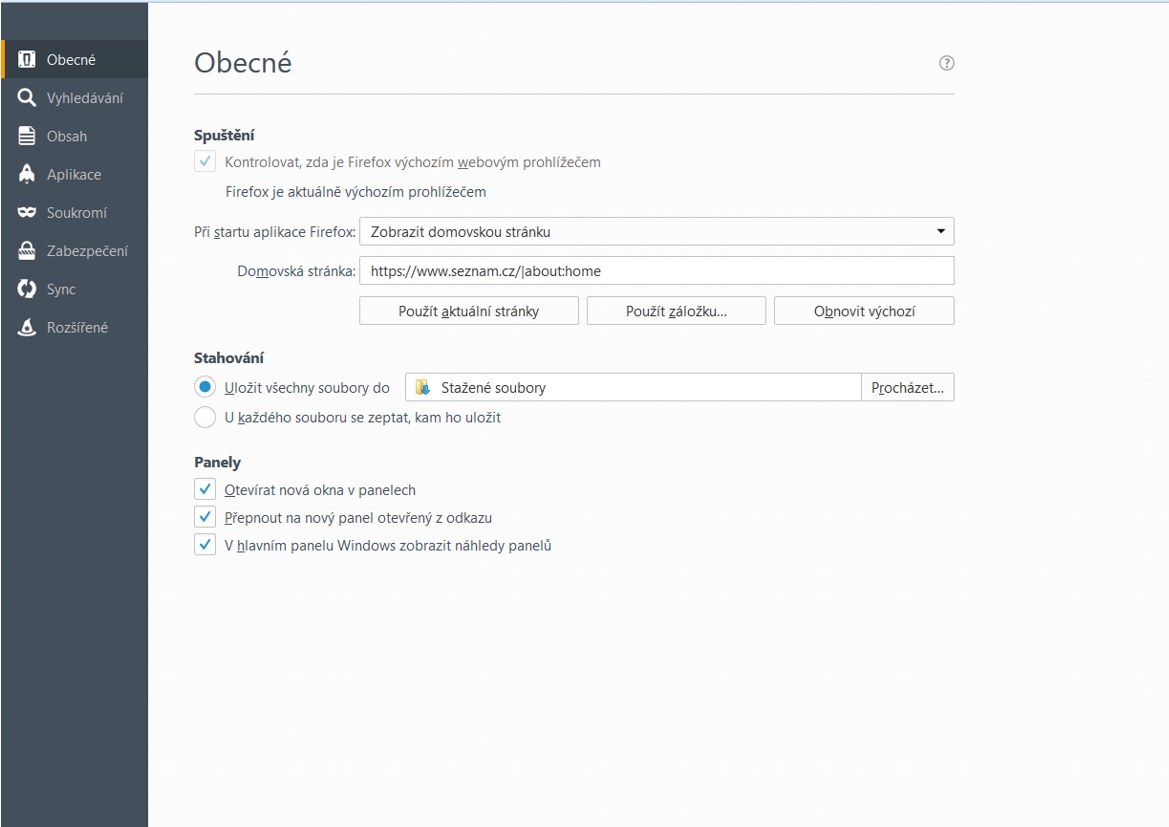Click the Domovská stránka URL field
Viewport: 1169px width, 827px height.
pyautogui.click(x=656, y=271)
